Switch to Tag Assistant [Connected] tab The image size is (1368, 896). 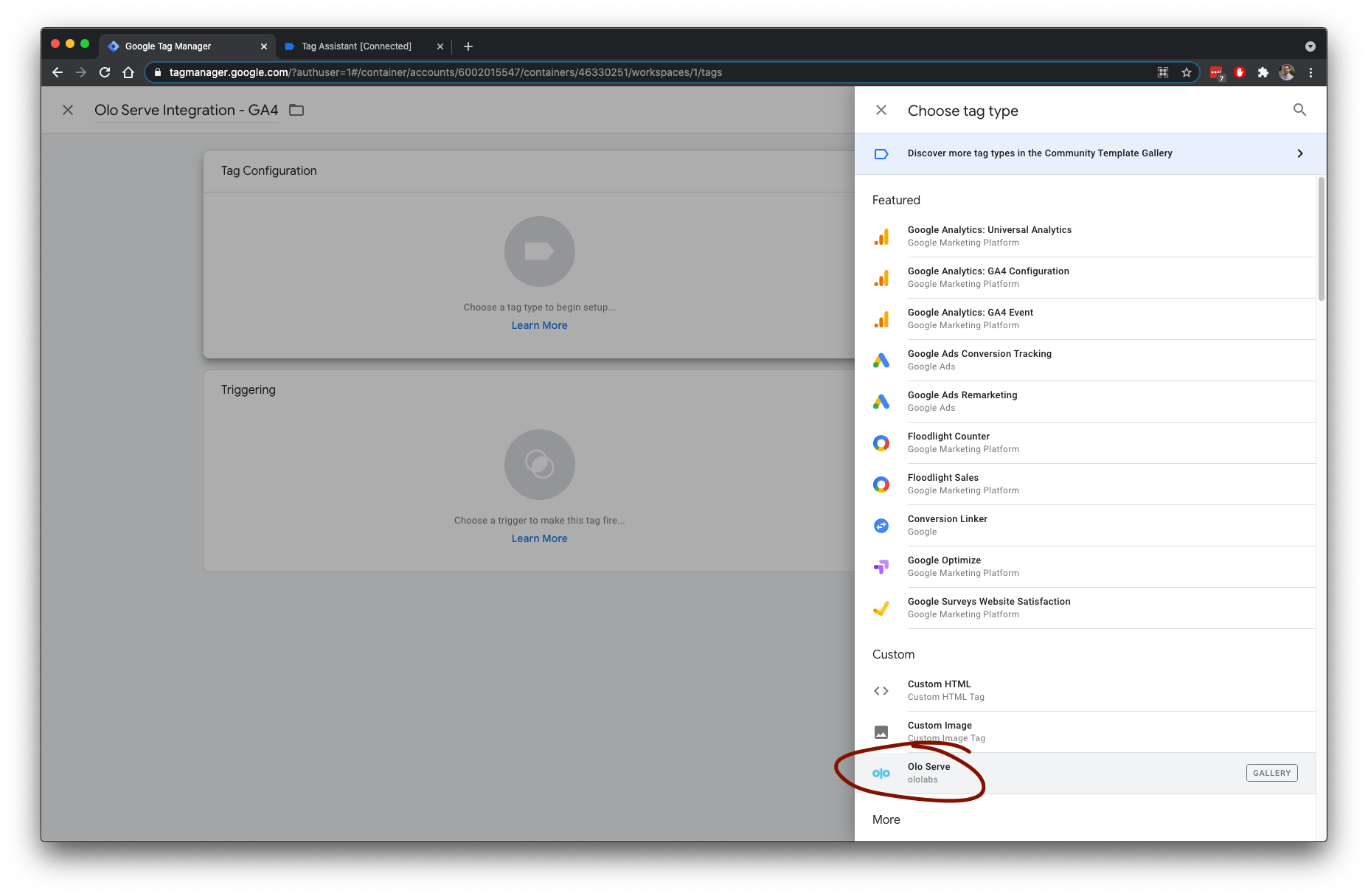(365, 46)
